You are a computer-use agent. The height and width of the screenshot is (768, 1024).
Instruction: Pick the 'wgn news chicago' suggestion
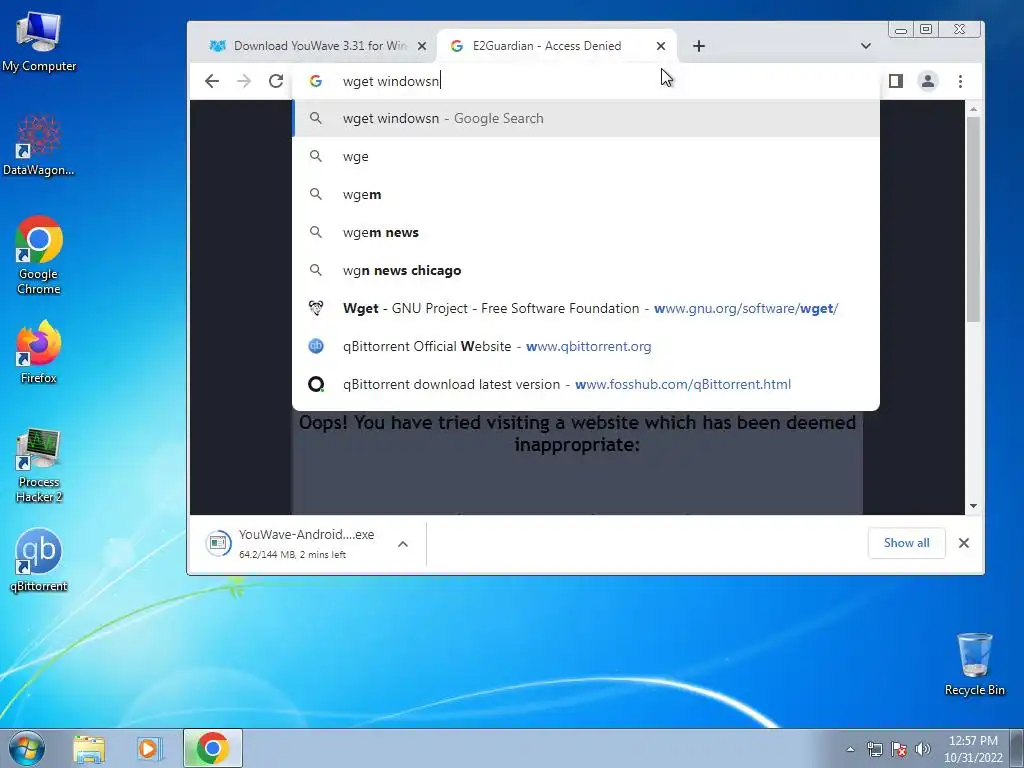point(586,270)
